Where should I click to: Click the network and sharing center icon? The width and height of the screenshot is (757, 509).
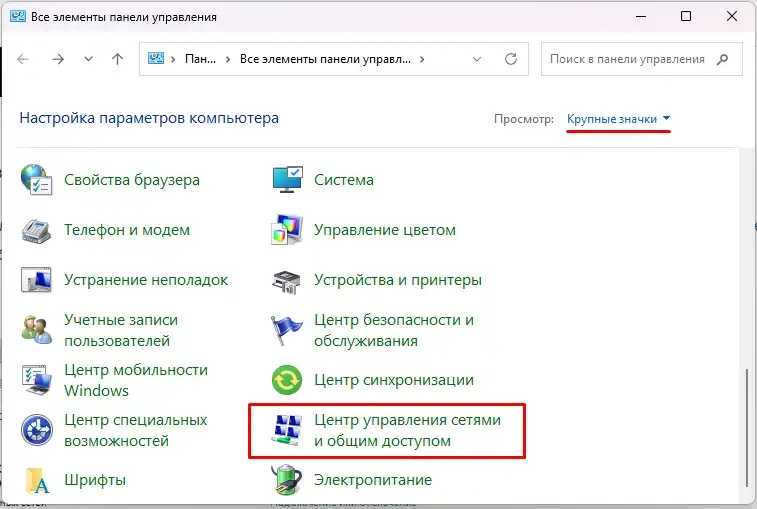click(x=287, y=430)
